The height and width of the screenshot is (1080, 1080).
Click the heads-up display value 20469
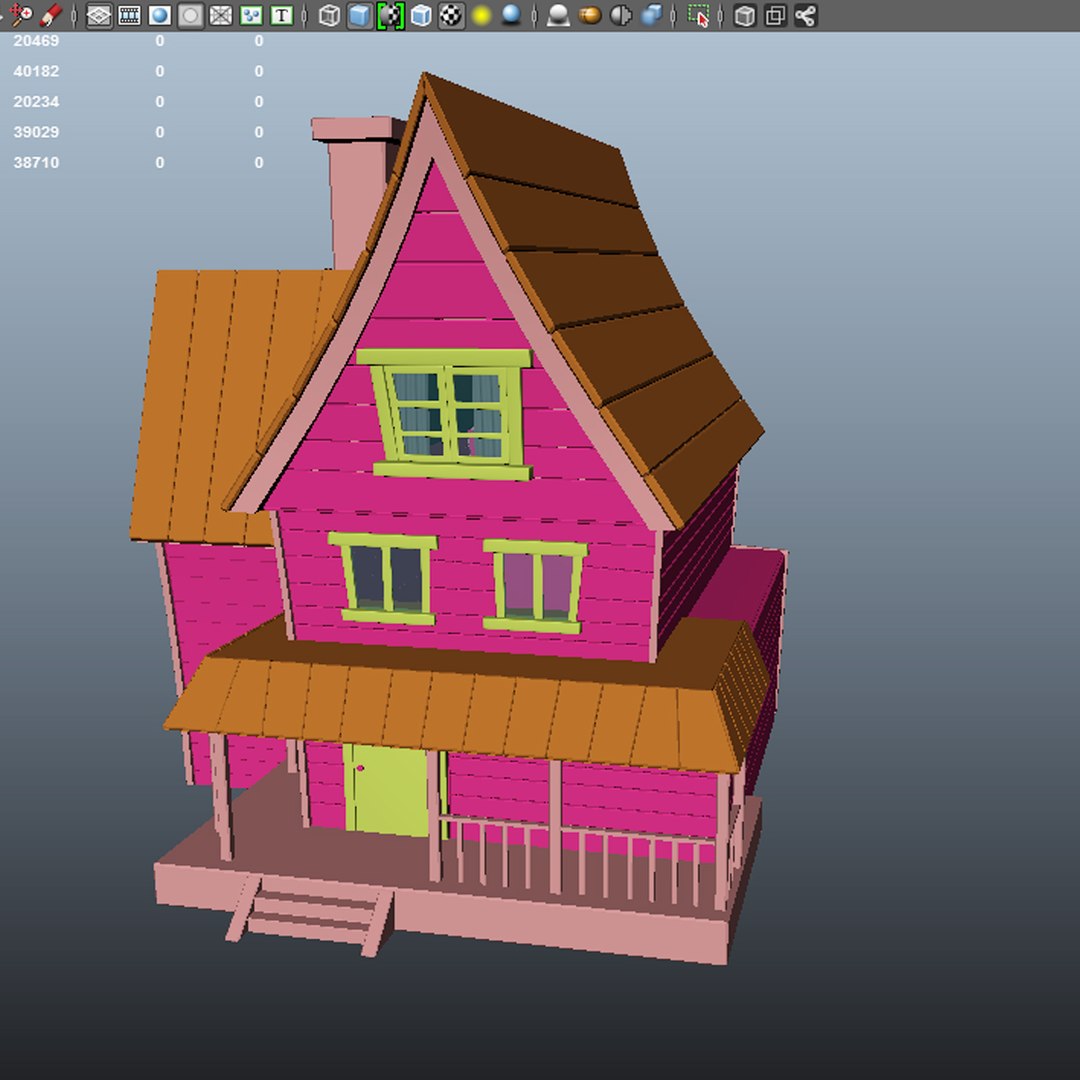(x=36, y=41)
